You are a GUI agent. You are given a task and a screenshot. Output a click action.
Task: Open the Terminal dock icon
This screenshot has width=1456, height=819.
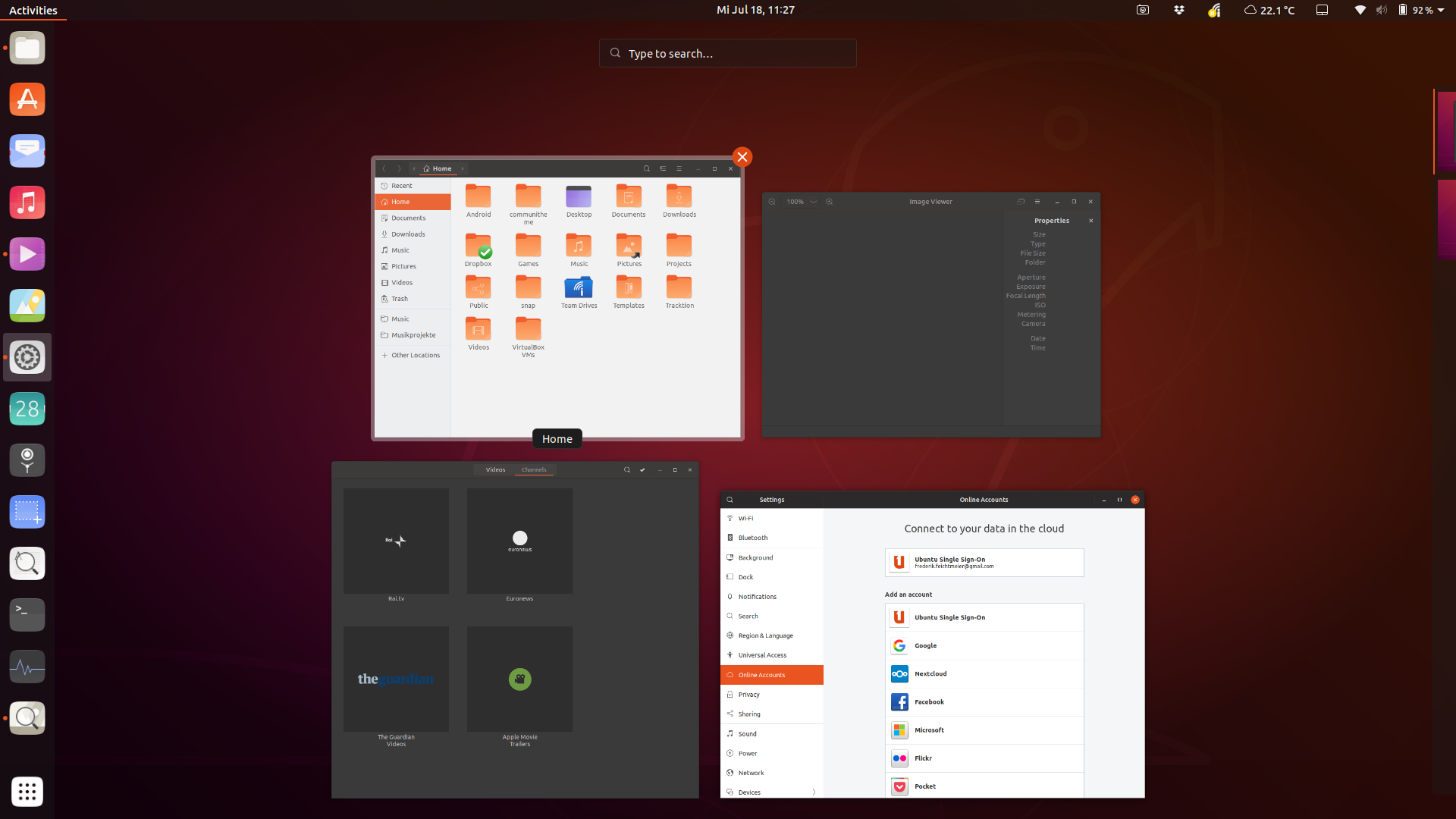point(27,615)
